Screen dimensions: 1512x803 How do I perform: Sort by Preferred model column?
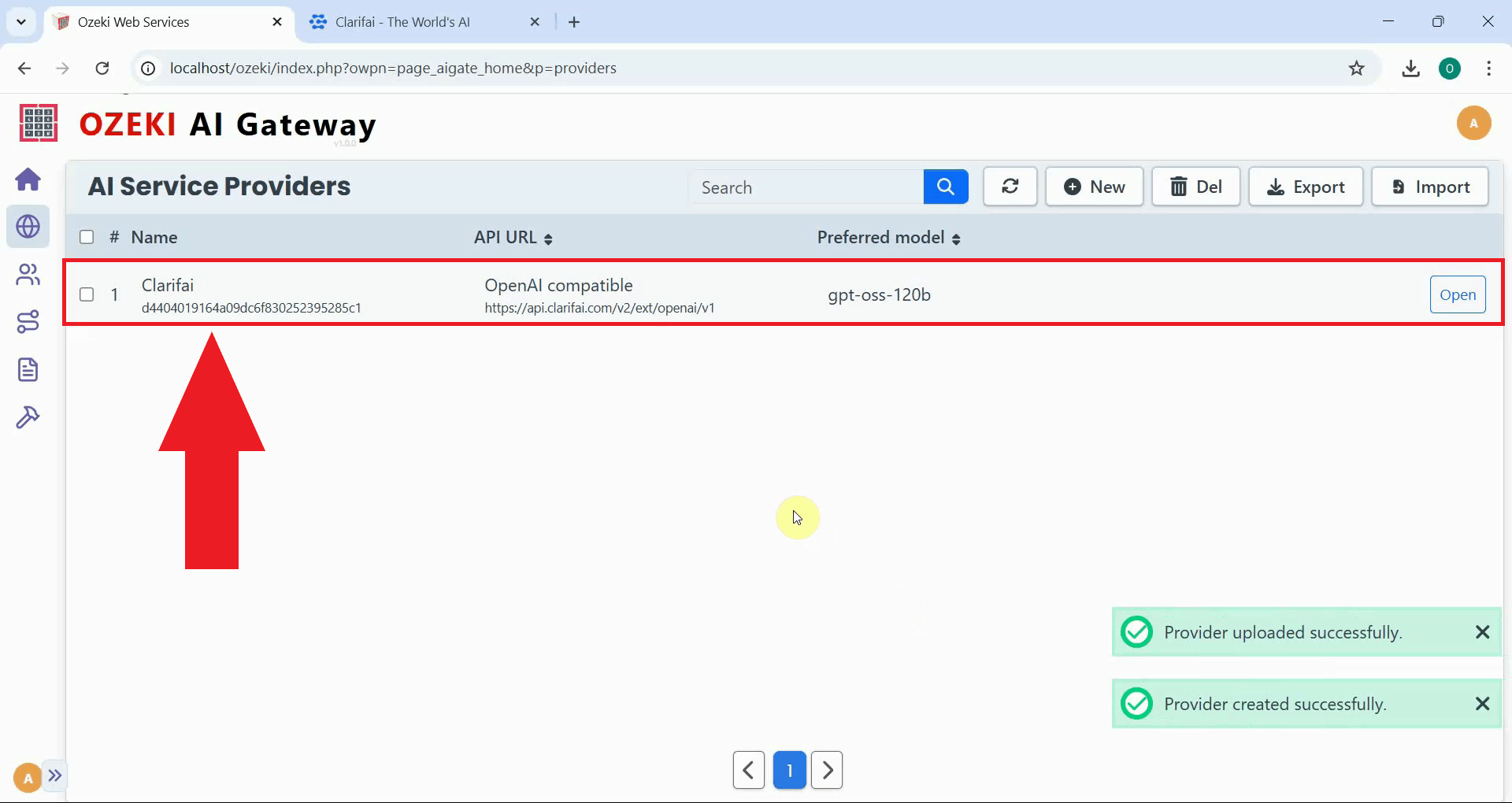coord(888,238)
